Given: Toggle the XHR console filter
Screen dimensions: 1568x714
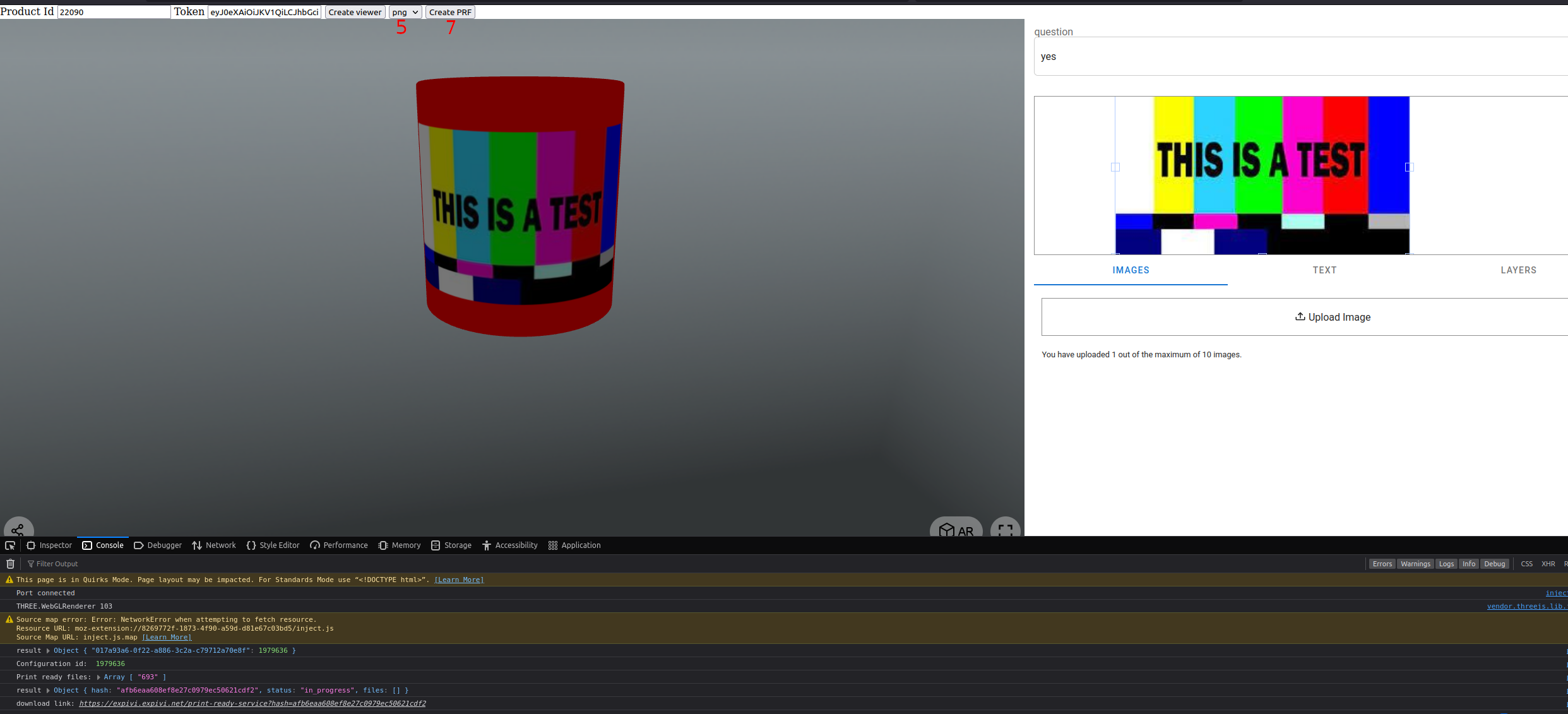Looking at the screenshot, I should (x=1548, y=564).
